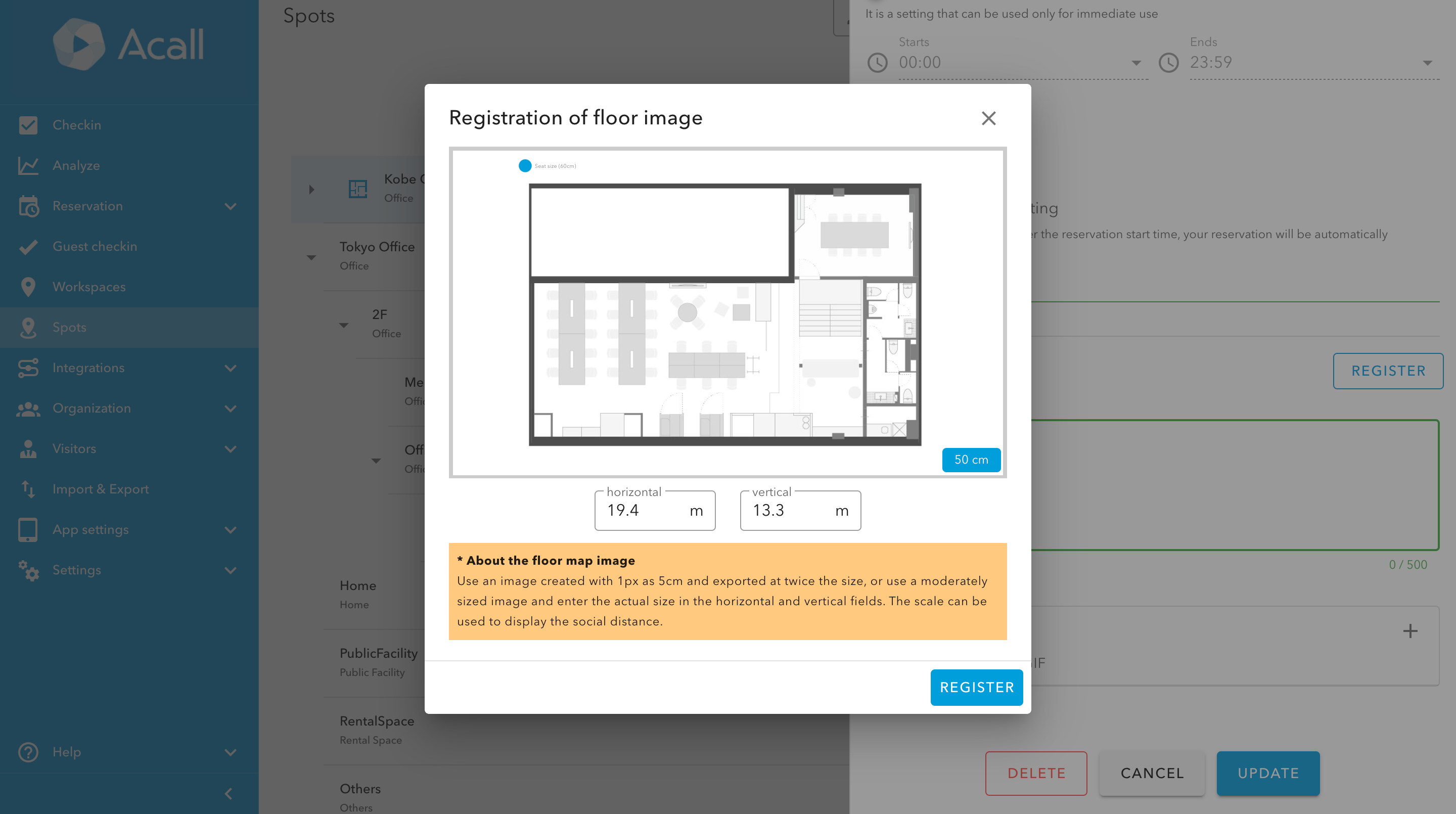Open Workspaces pin icon

point(28,287)
